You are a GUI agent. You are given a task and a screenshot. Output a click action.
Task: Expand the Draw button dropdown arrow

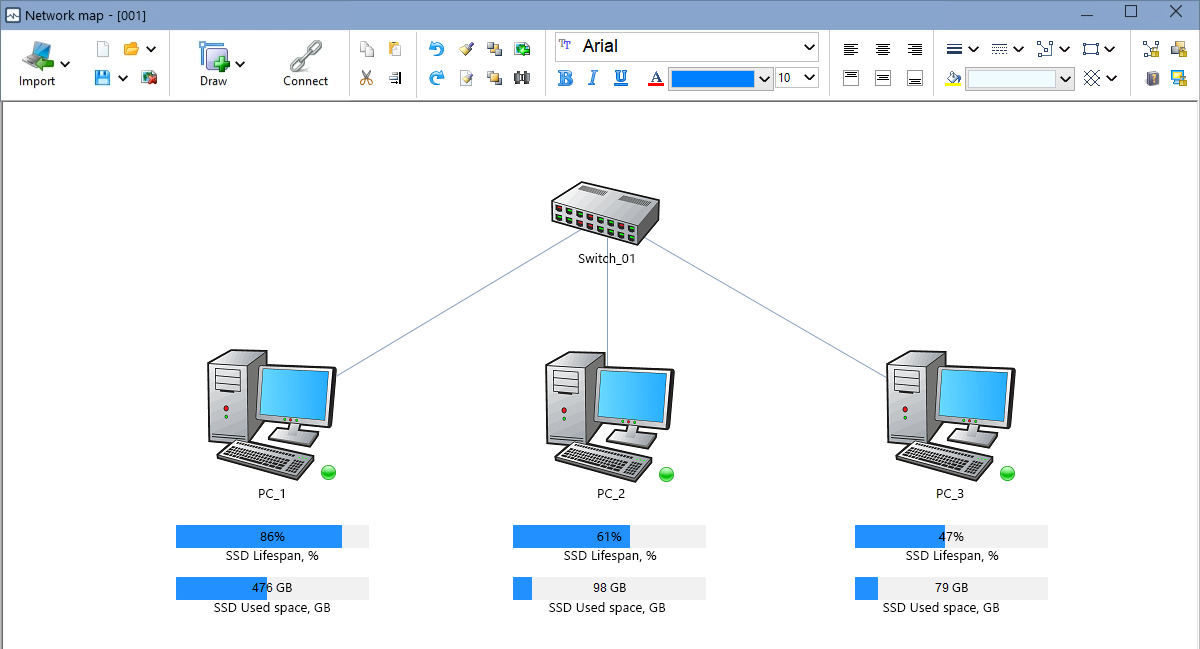[x=240, y=64]
